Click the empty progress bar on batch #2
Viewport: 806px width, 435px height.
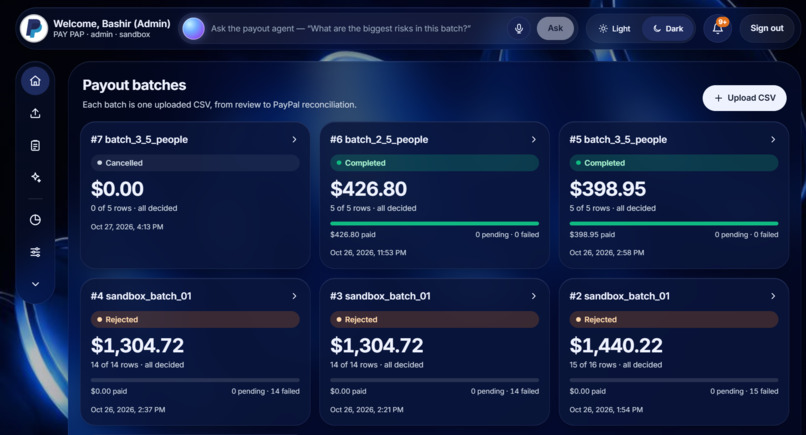[674, 380]
